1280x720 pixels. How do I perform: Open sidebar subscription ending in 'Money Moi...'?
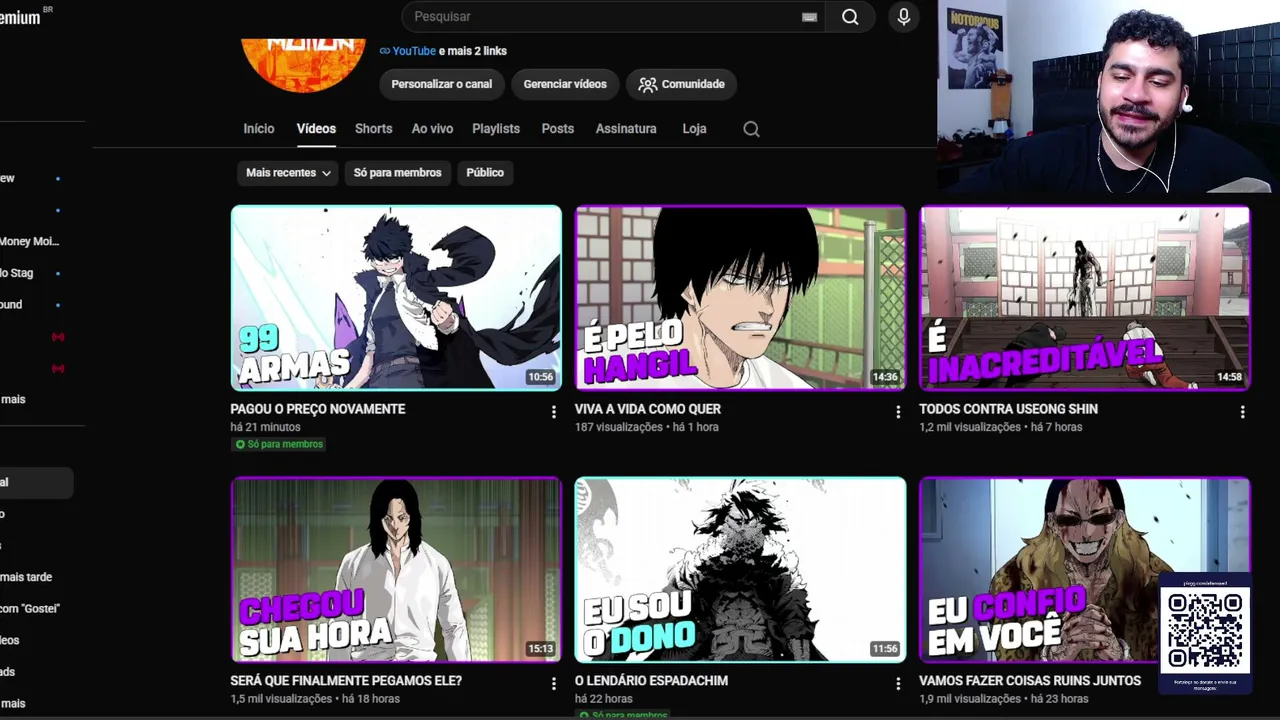tap(30, 241)
